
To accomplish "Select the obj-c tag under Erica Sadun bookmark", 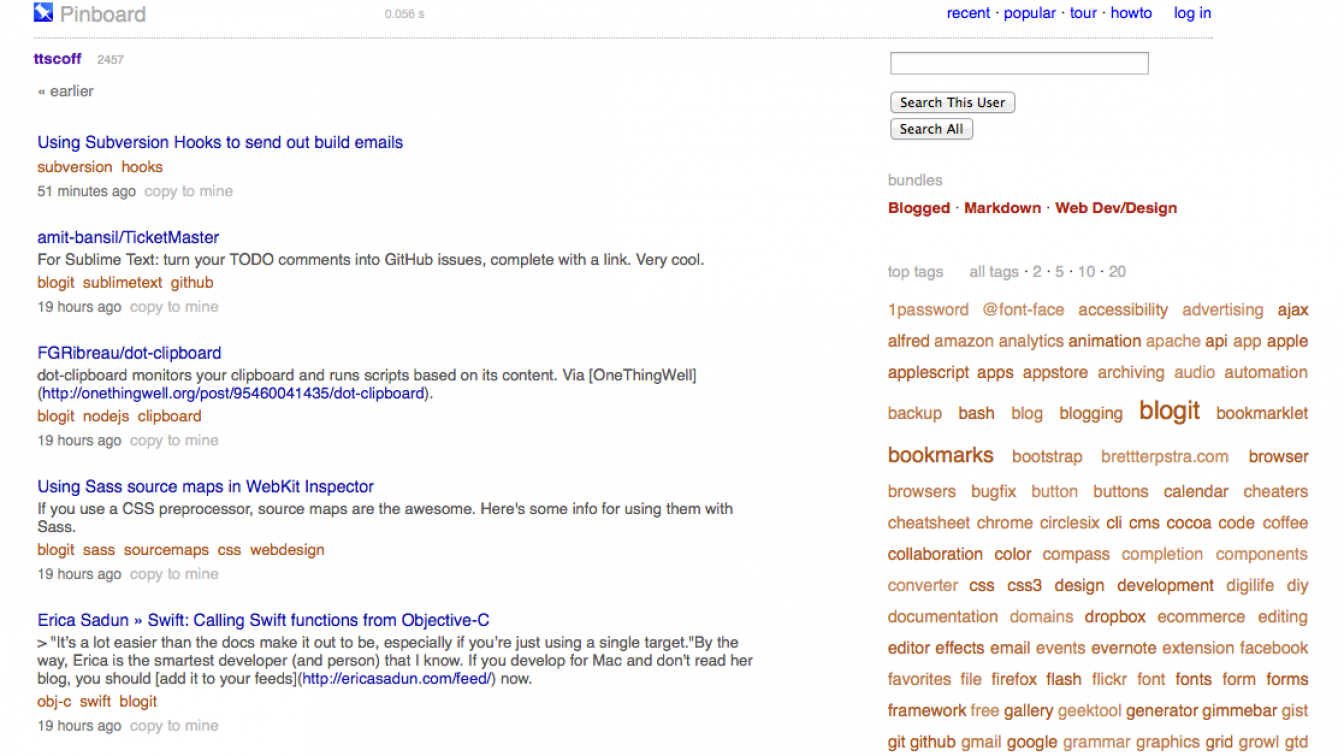I will [x=55, y=701].
